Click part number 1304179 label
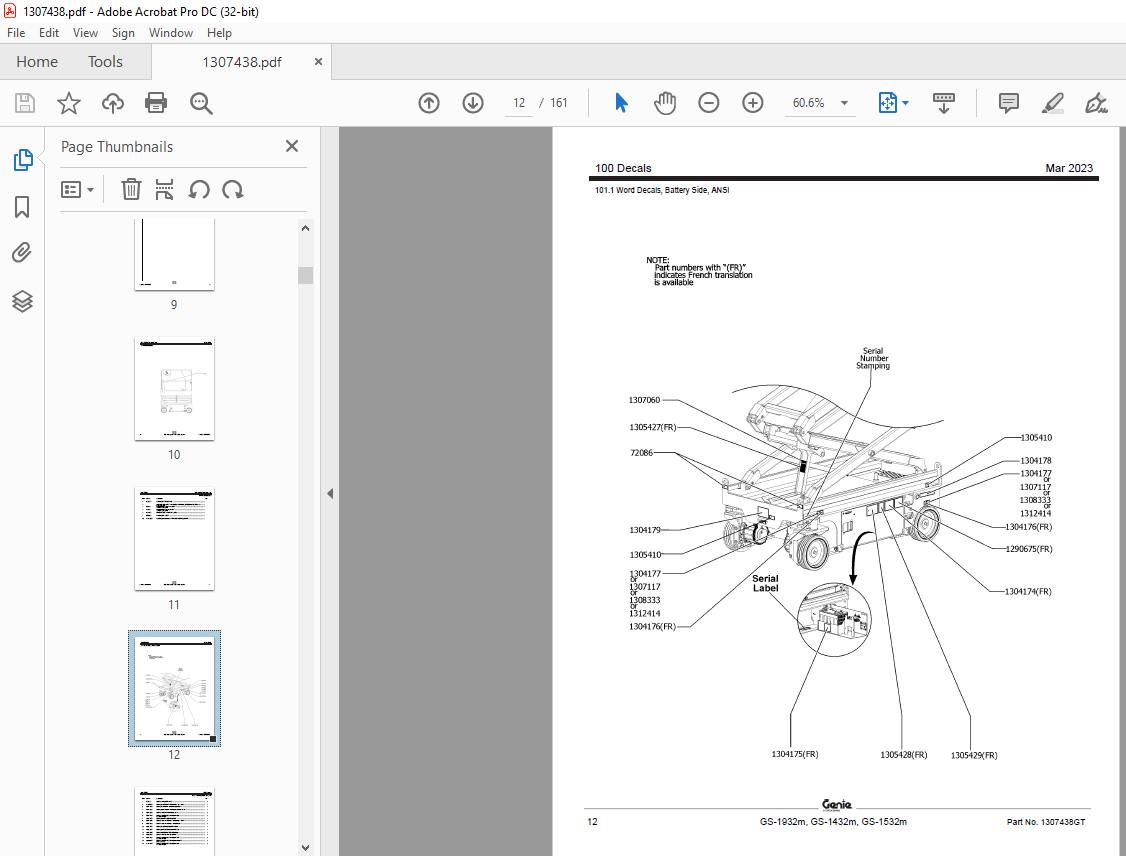The width and height of the screenshot is (1126, 856). 645,530
